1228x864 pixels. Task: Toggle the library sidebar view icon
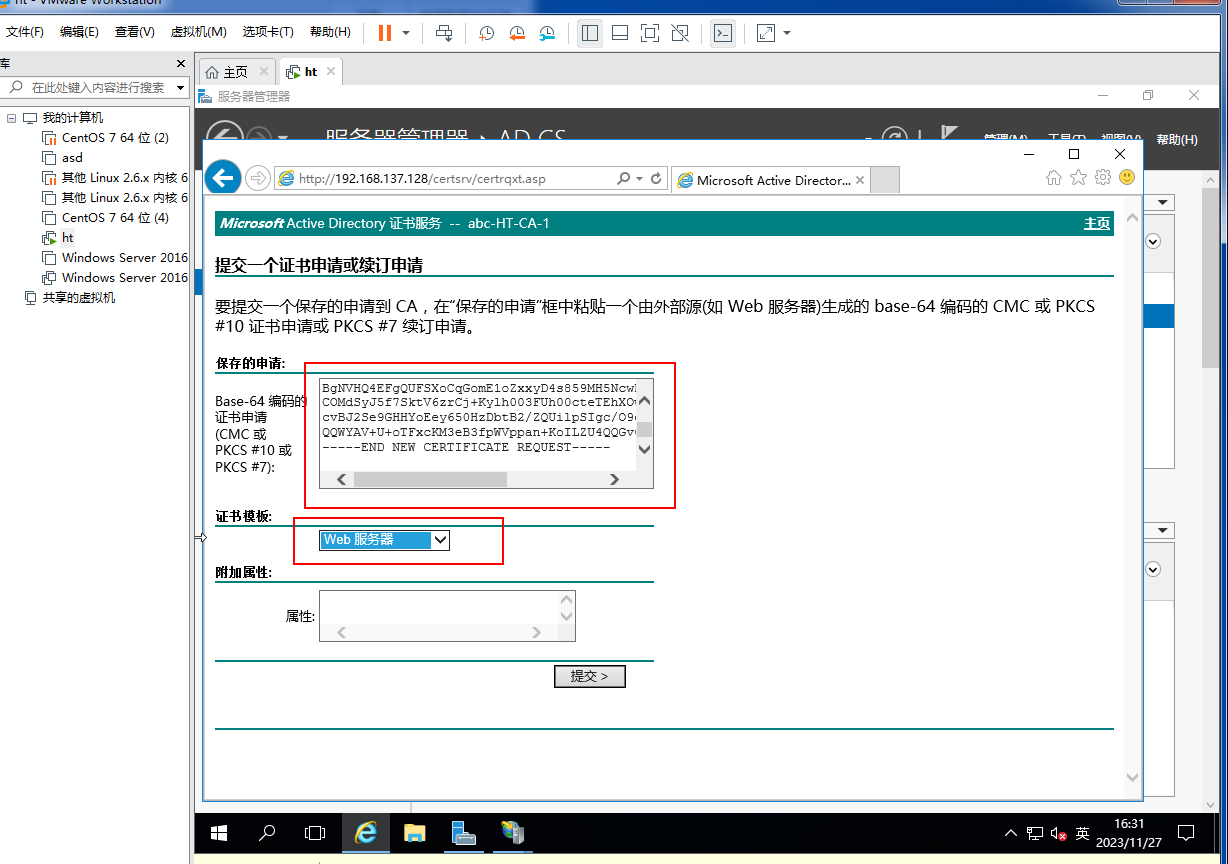pyautogui.click(x=590, y=33)
